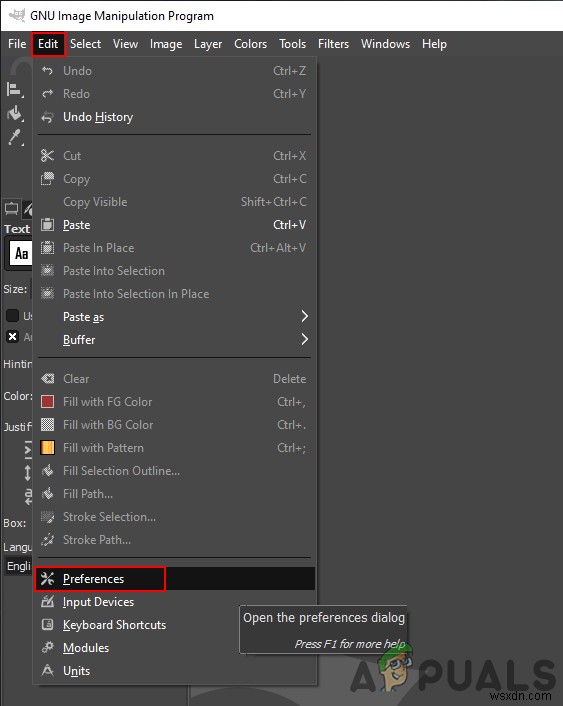The width and height of the screenshot is (563, 706).
Task: Click the Units compass icon
Action: tap(47, 670)
